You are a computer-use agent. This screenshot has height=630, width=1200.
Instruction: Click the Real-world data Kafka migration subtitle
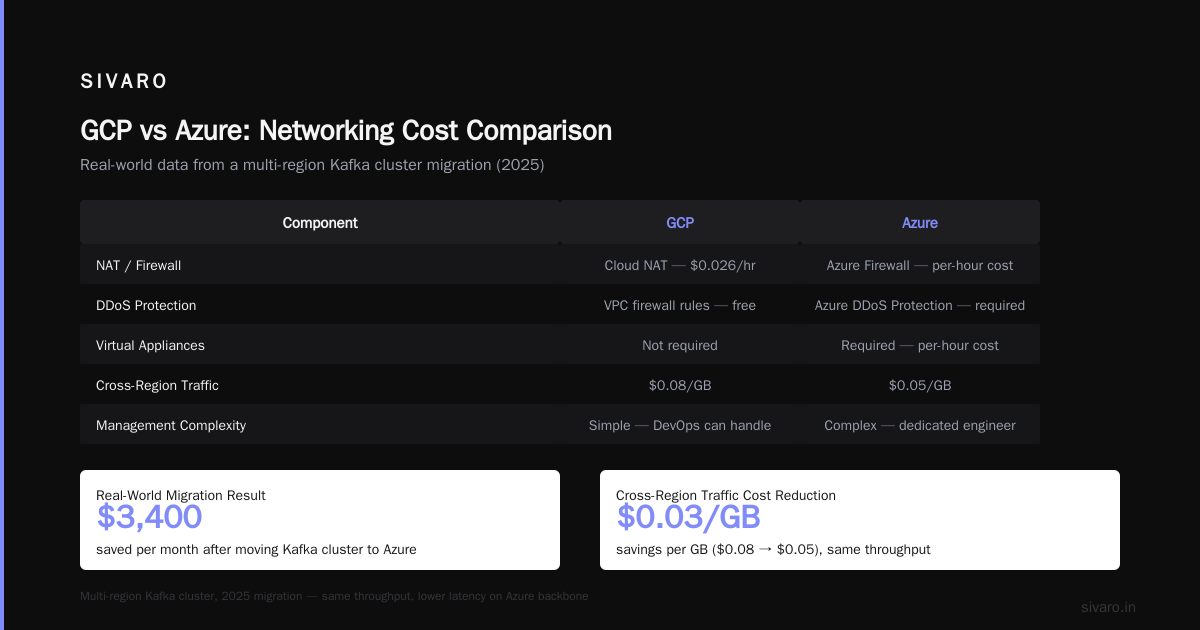pyautogui.click(x=312, y=165)
